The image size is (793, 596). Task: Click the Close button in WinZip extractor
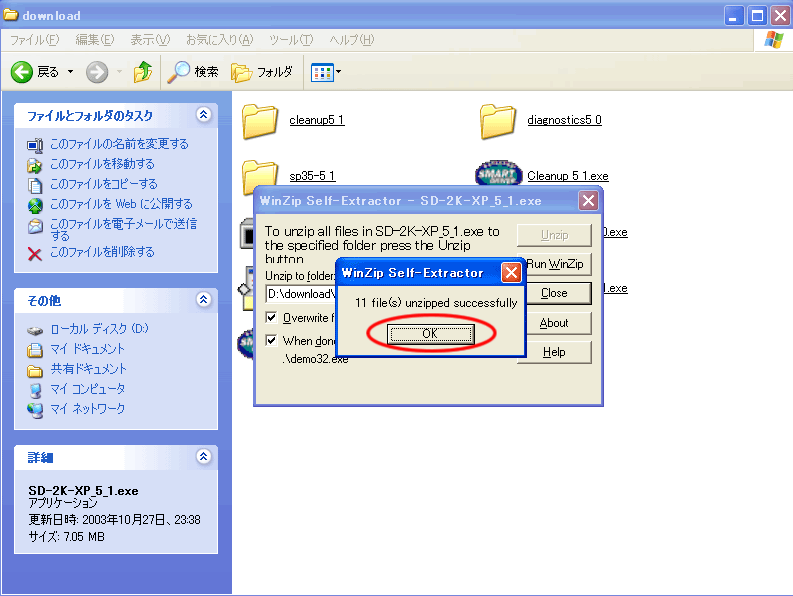[x=554, y=293]
